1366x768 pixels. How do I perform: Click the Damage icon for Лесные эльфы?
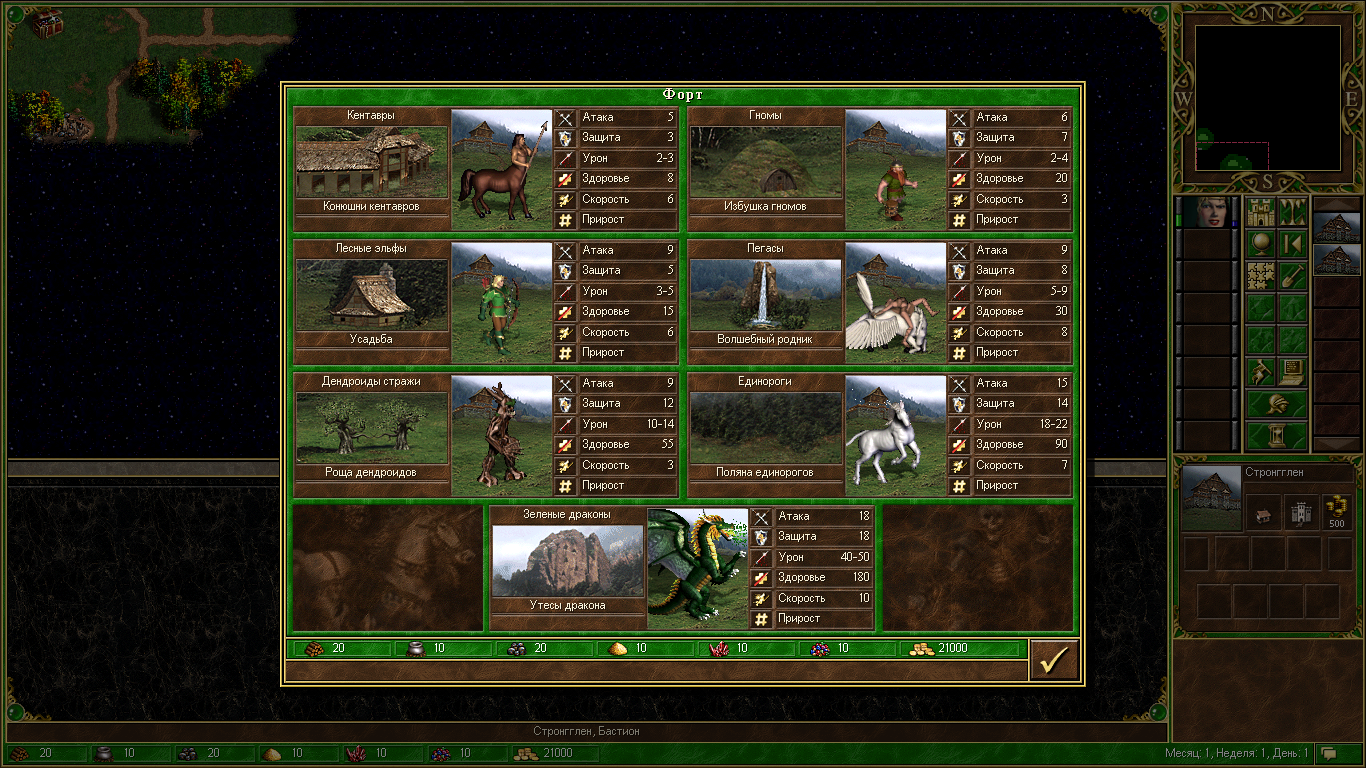(x=565, y=291)
